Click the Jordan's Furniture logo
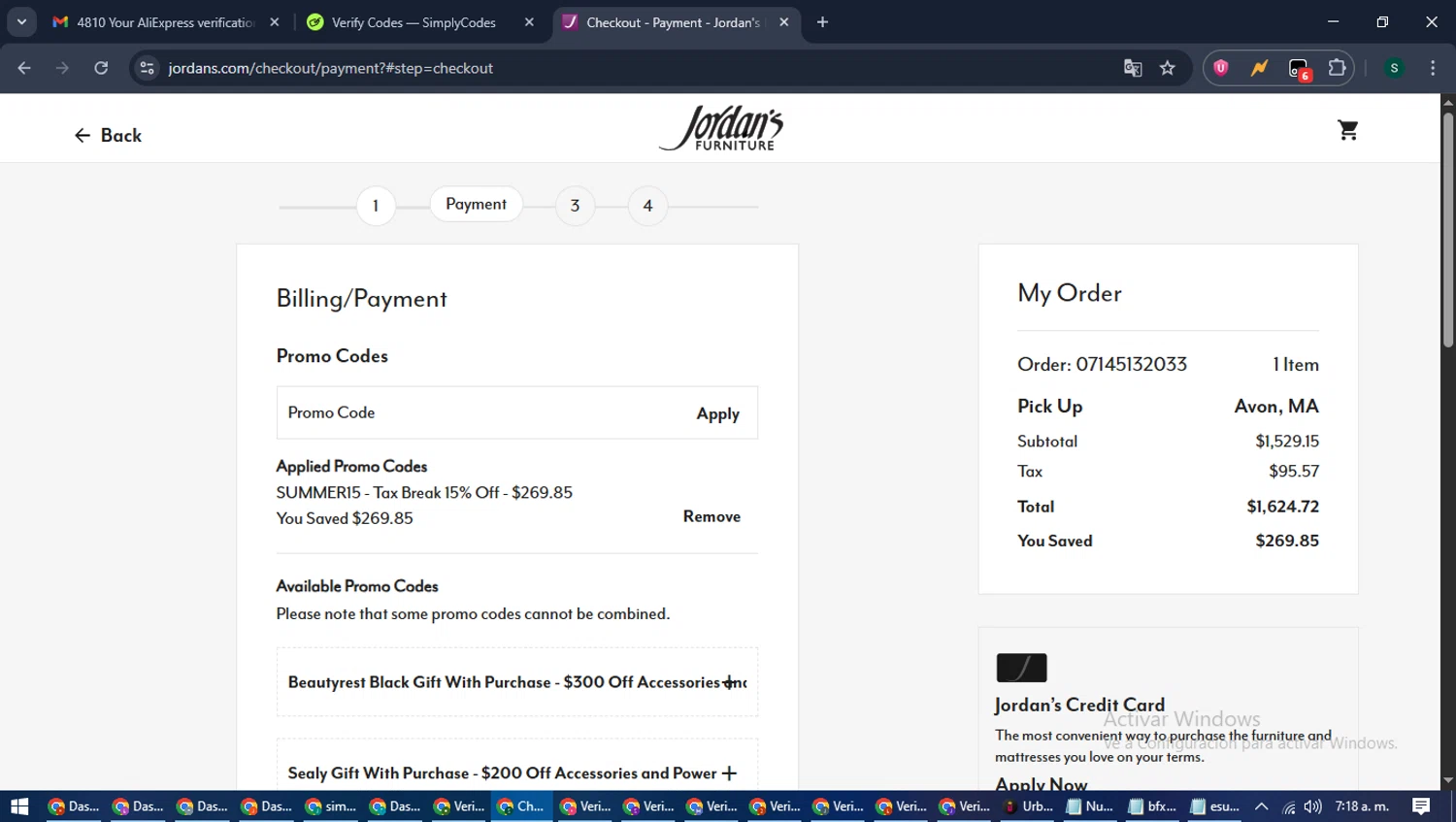The image size is (1456, 822). tap(721, 128)
